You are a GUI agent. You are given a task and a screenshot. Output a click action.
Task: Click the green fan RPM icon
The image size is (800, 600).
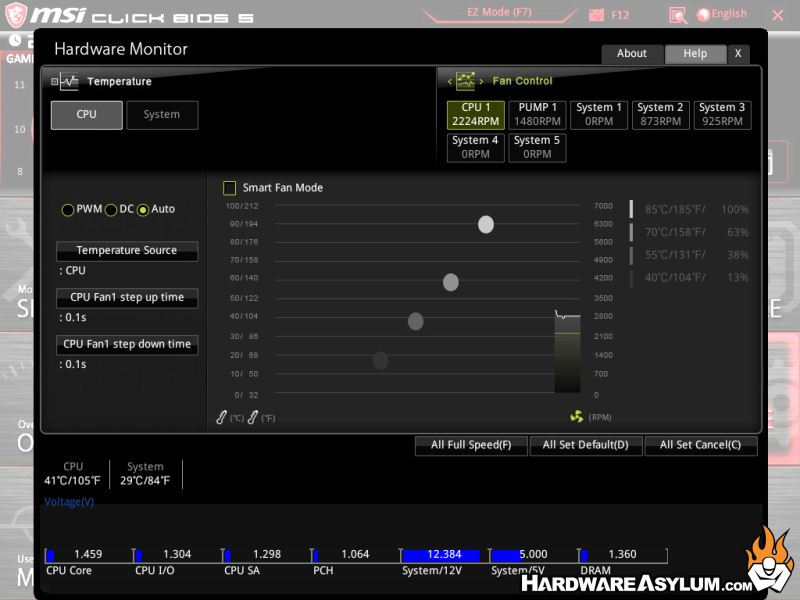coord(576,417)
